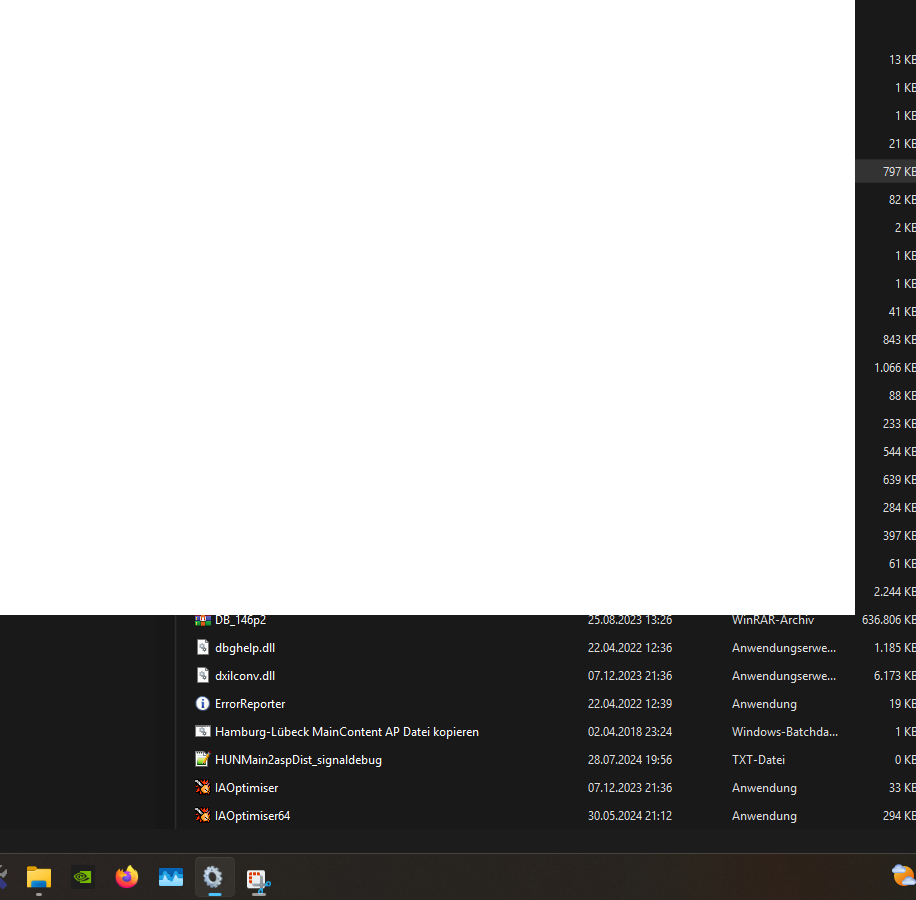Click date 07.12.2023 21:36 of dxilconv.dll
Screen dimensions: 916x900
[x=630, y=676]
